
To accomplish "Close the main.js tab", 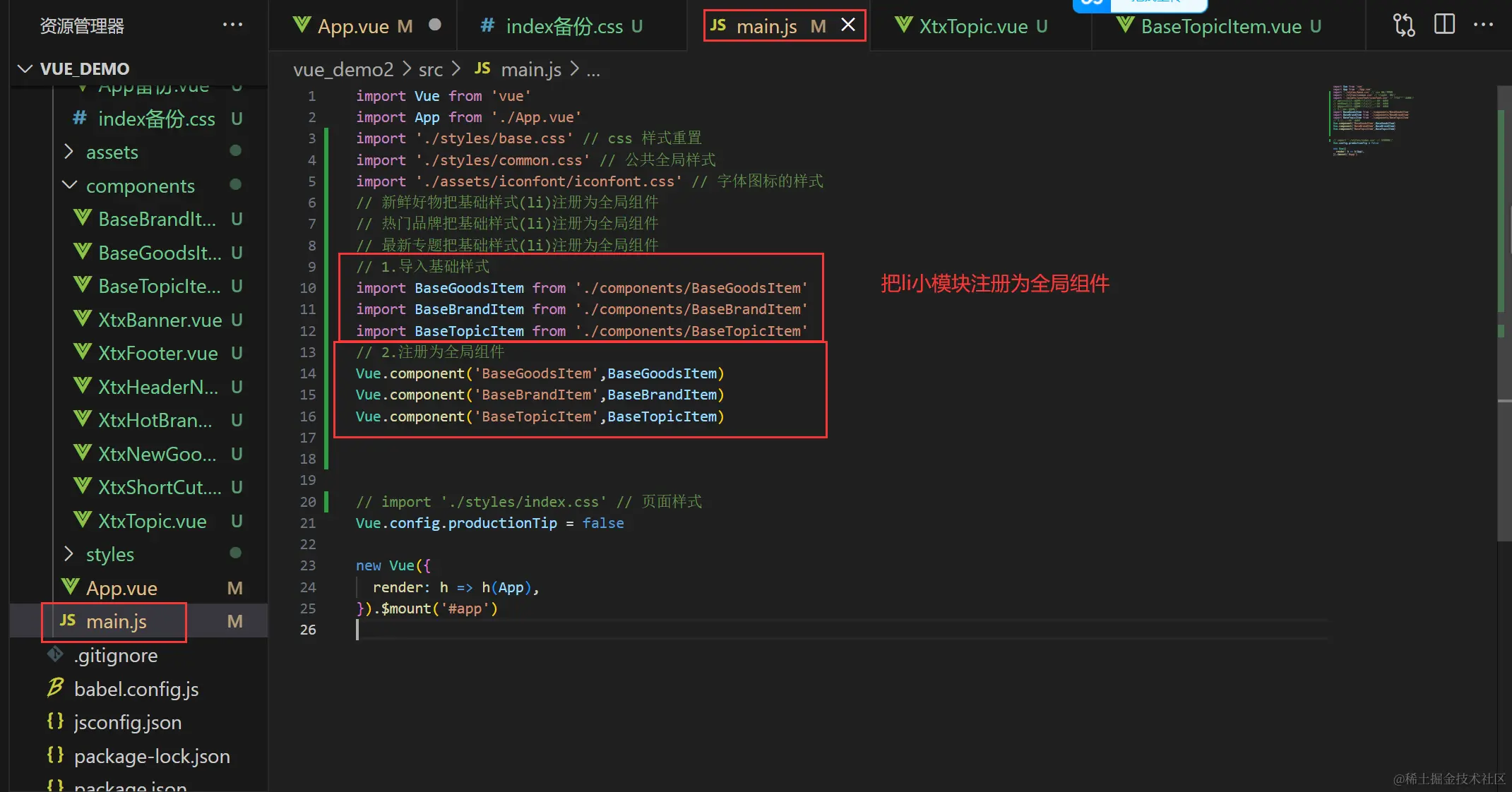I will pos(848,25).
